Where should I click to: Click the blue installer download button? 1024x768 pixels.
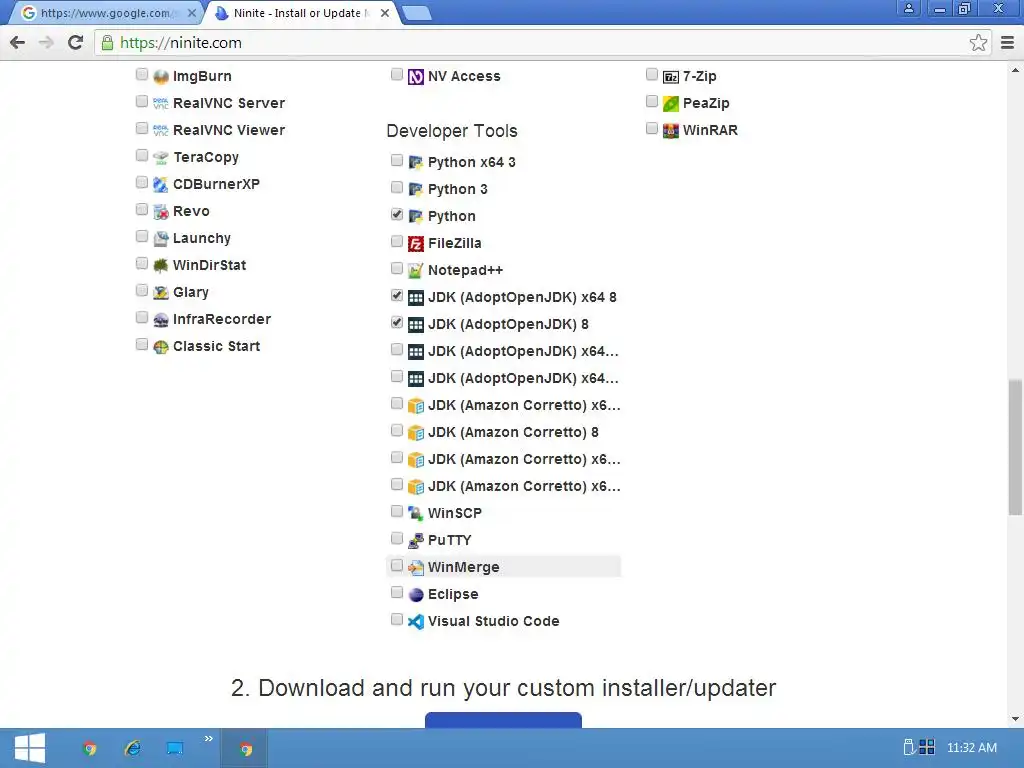click(x=504, y=720)
